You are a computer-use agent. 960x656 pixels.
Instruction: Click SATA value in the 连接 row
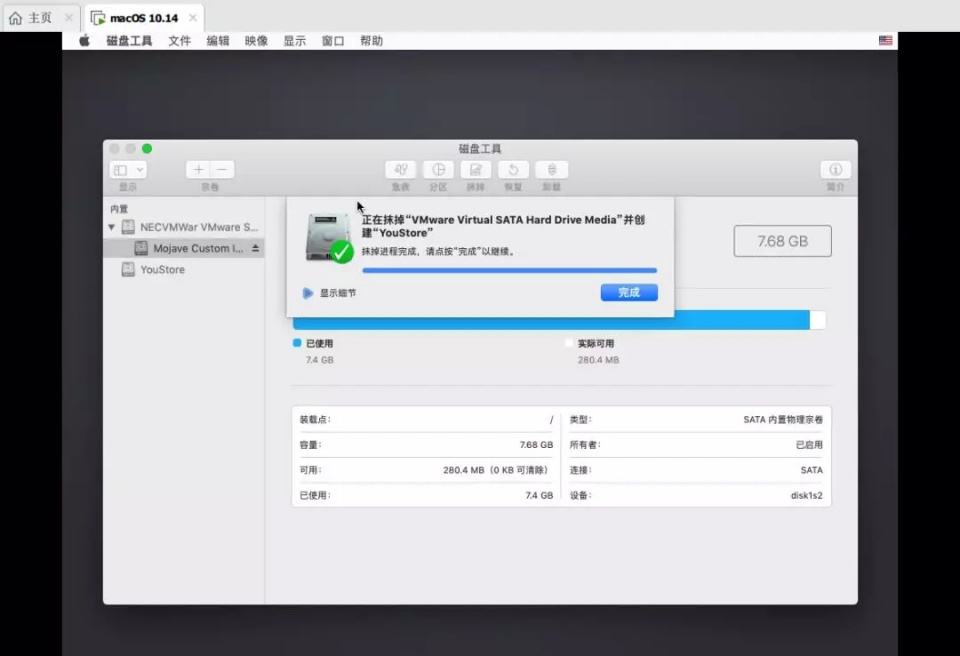(x=811, y=470)
